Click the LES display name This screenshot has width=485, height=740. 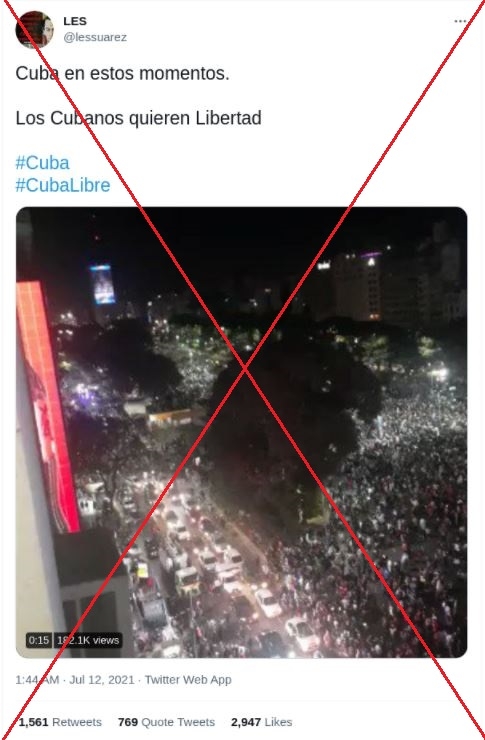tap(75, 21)
